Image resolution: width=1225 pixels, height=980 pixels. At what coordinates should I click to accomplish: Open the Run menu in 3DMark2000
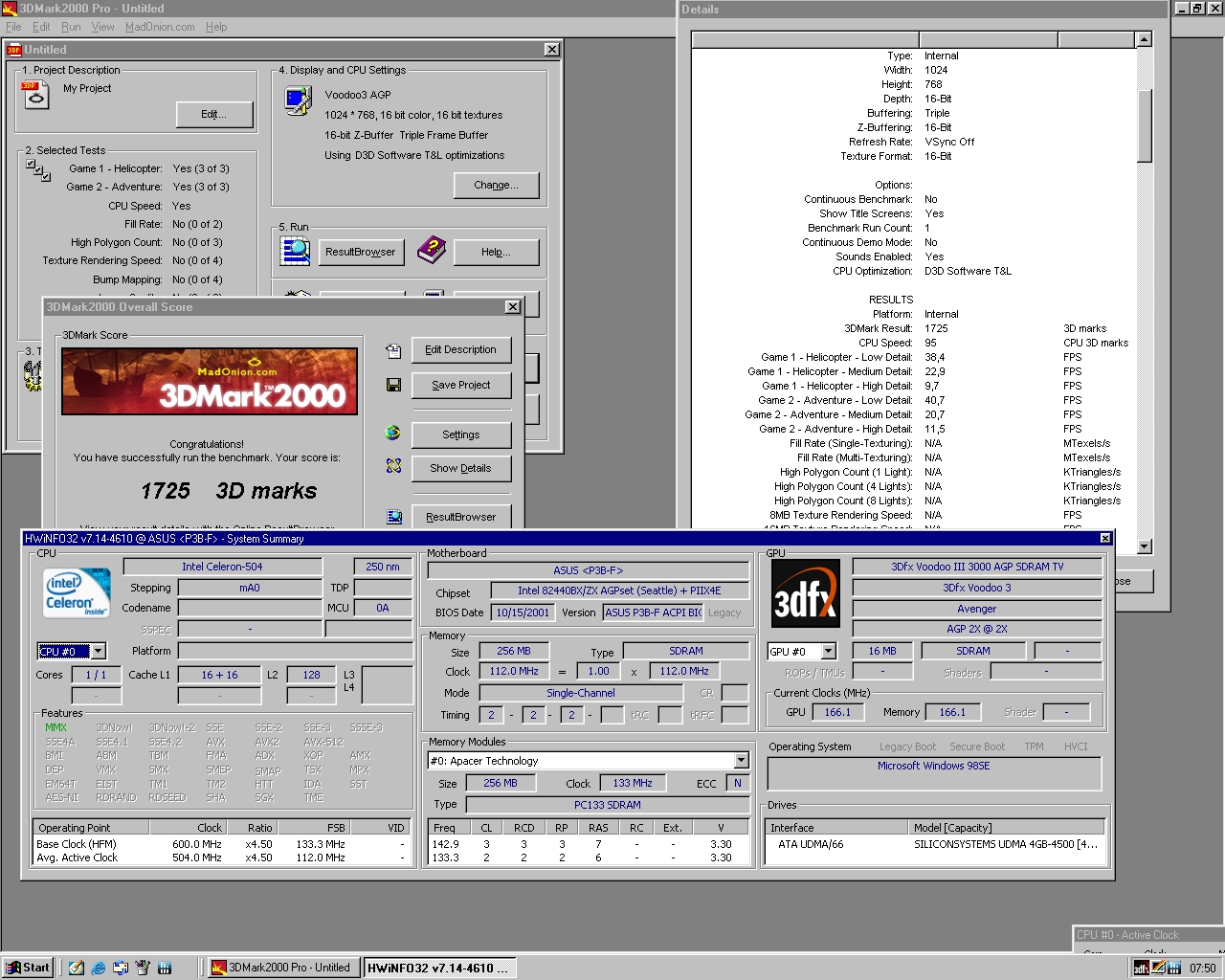pos(70,27)
